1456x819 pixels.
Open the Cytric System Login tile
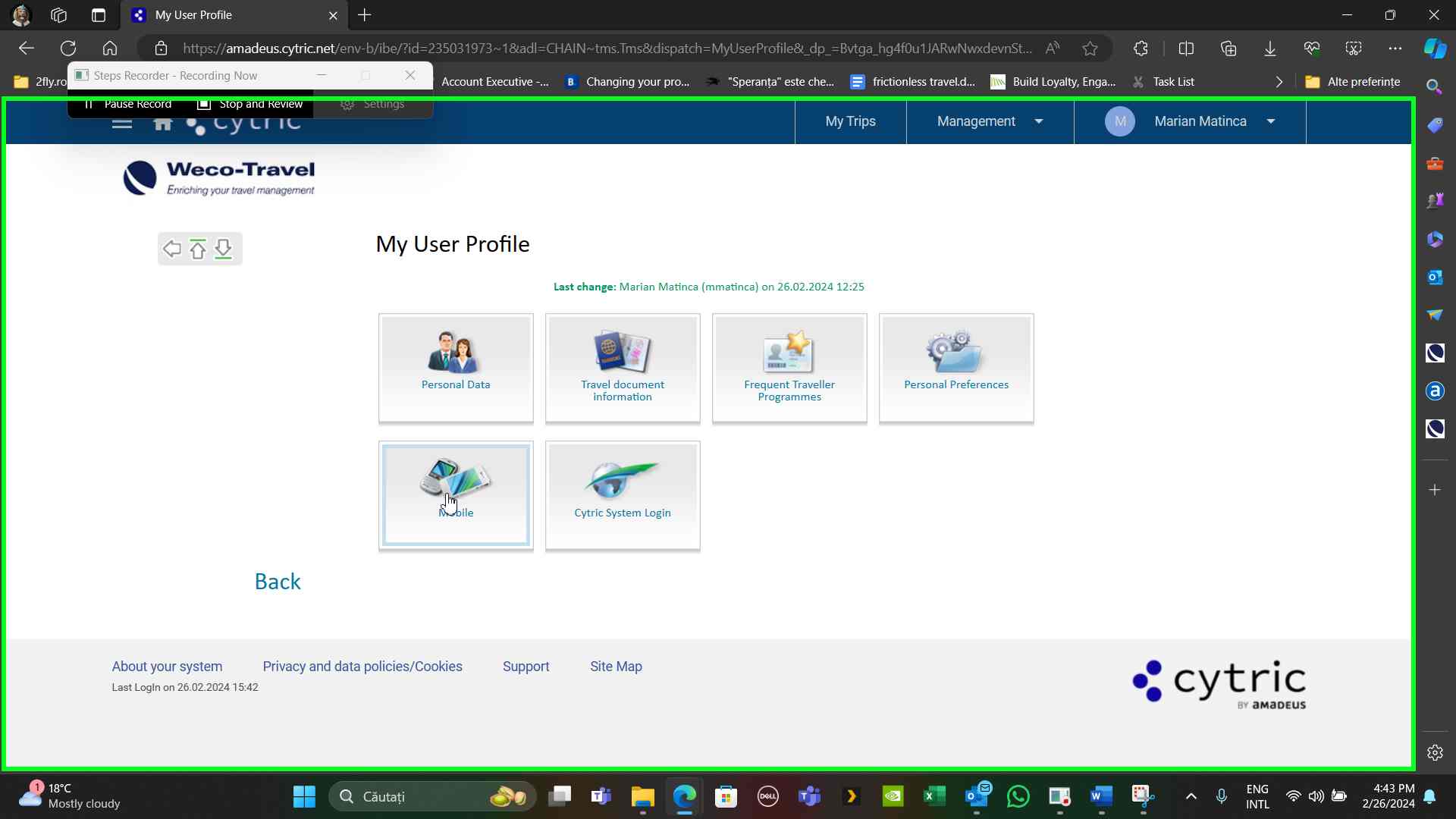coord(623,495)
